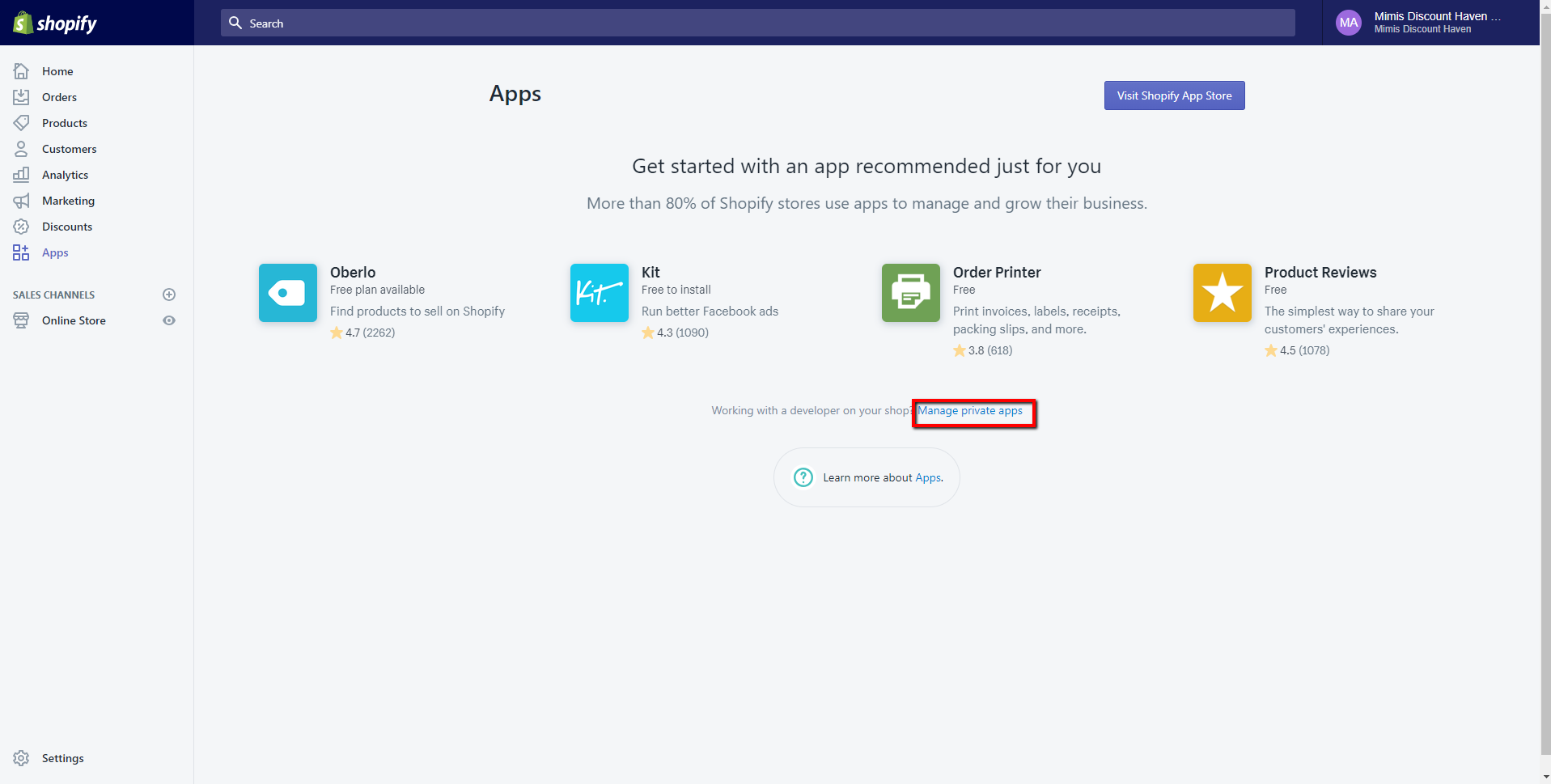
Task: Click the Products tag icon
Action: coord(21,123)
